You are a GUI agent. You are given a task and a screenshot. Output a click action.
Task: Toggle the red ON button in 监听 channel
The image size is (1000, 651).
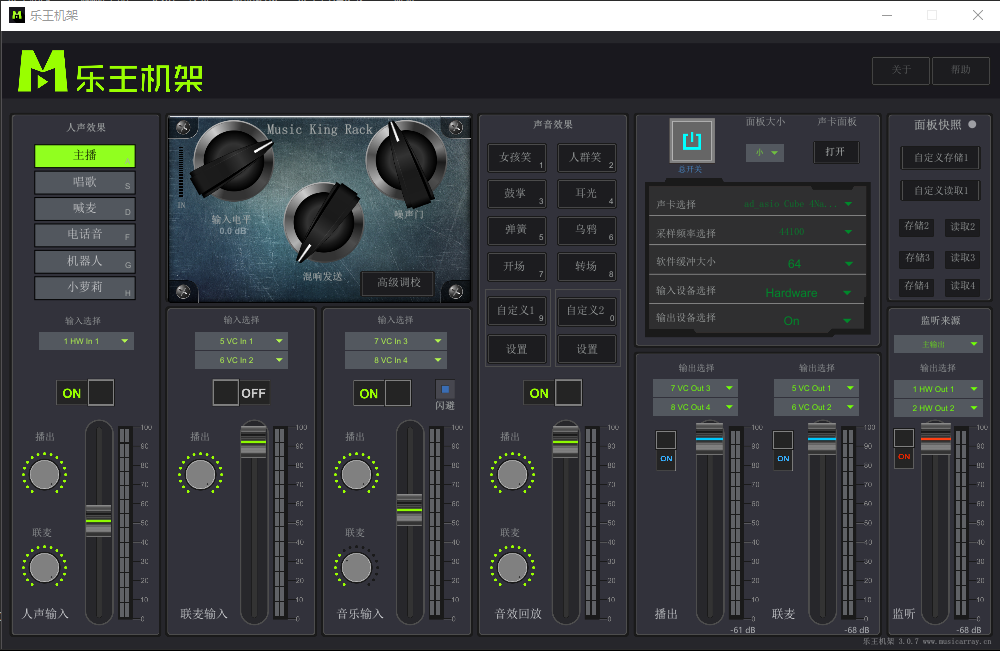tap(904, 457)
